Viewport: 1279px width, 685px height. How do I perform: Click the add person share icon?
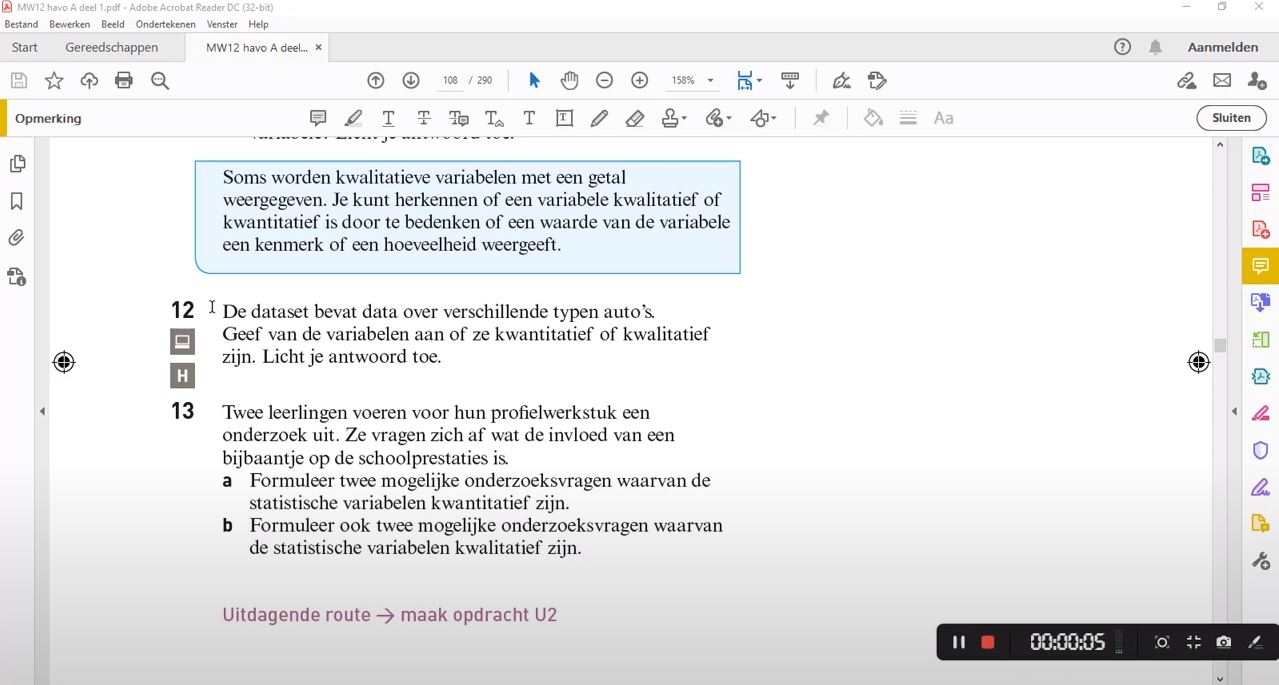coord(1257,81)
